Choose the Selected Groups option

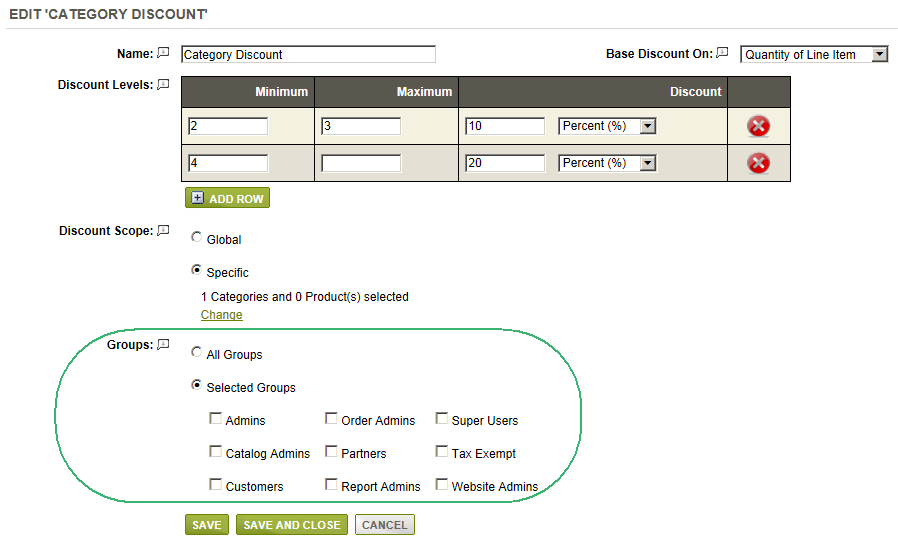coord(196,385)
